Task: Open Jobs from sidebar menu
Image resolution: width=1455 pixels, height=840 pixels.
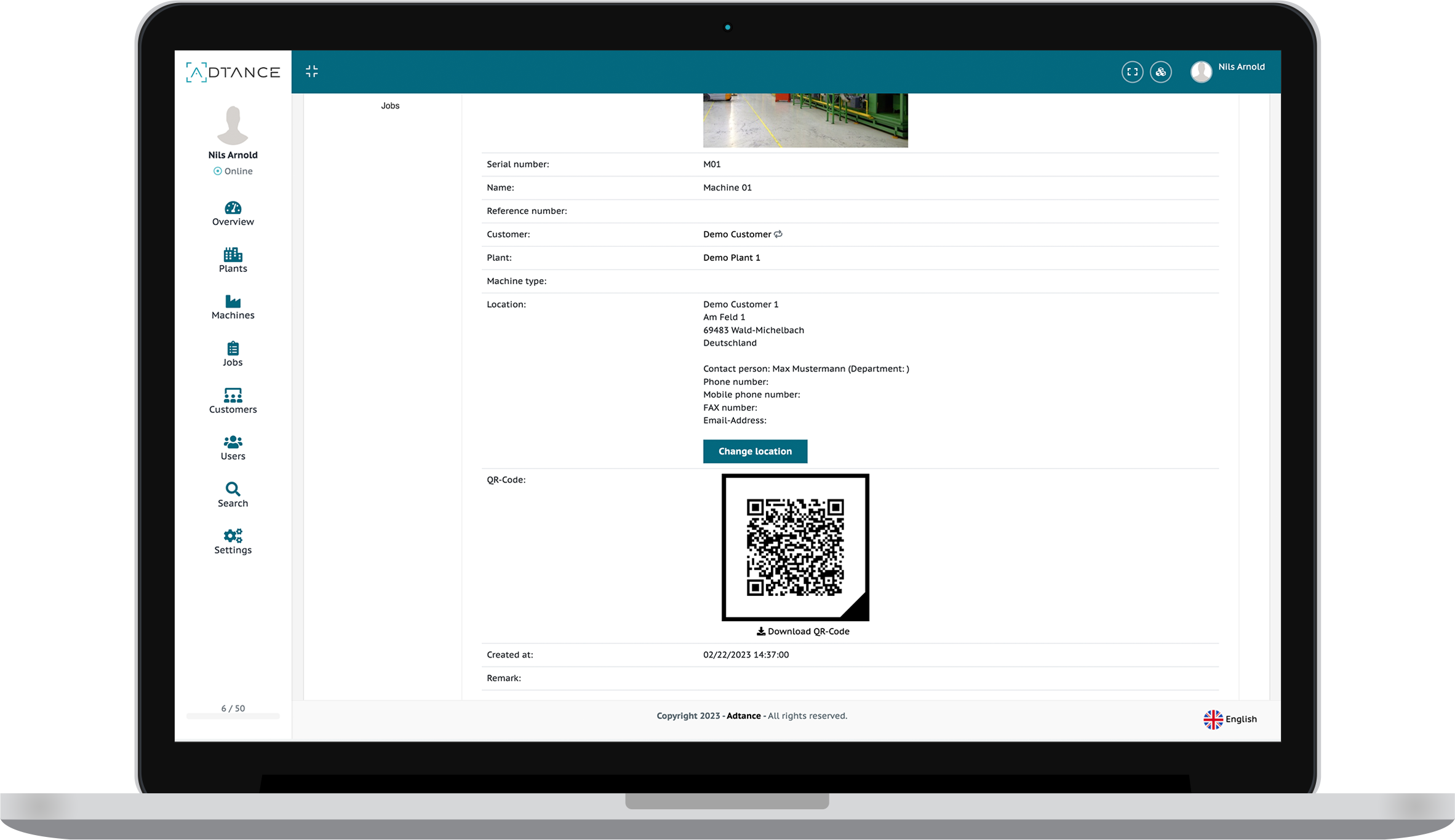Action: (232, 354)
